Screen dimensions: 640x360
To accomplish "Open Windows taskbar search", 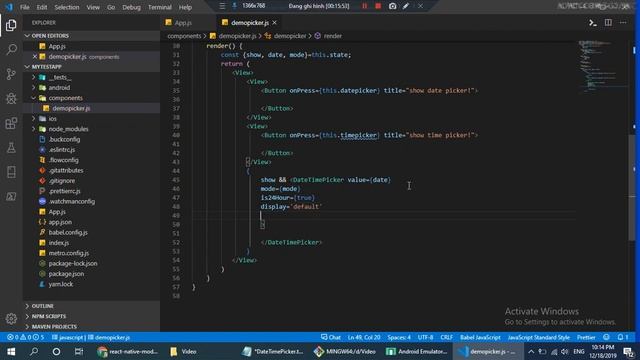I will 34,351.
